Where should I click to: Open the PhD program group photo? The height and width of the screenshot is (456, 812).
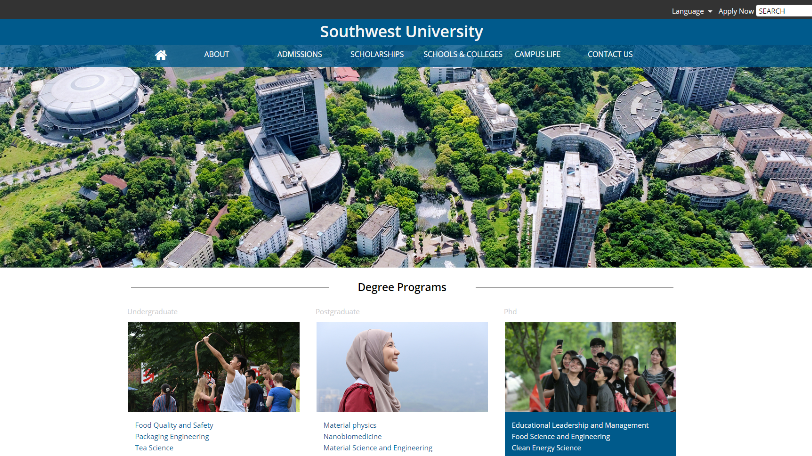tap(590, 367)
